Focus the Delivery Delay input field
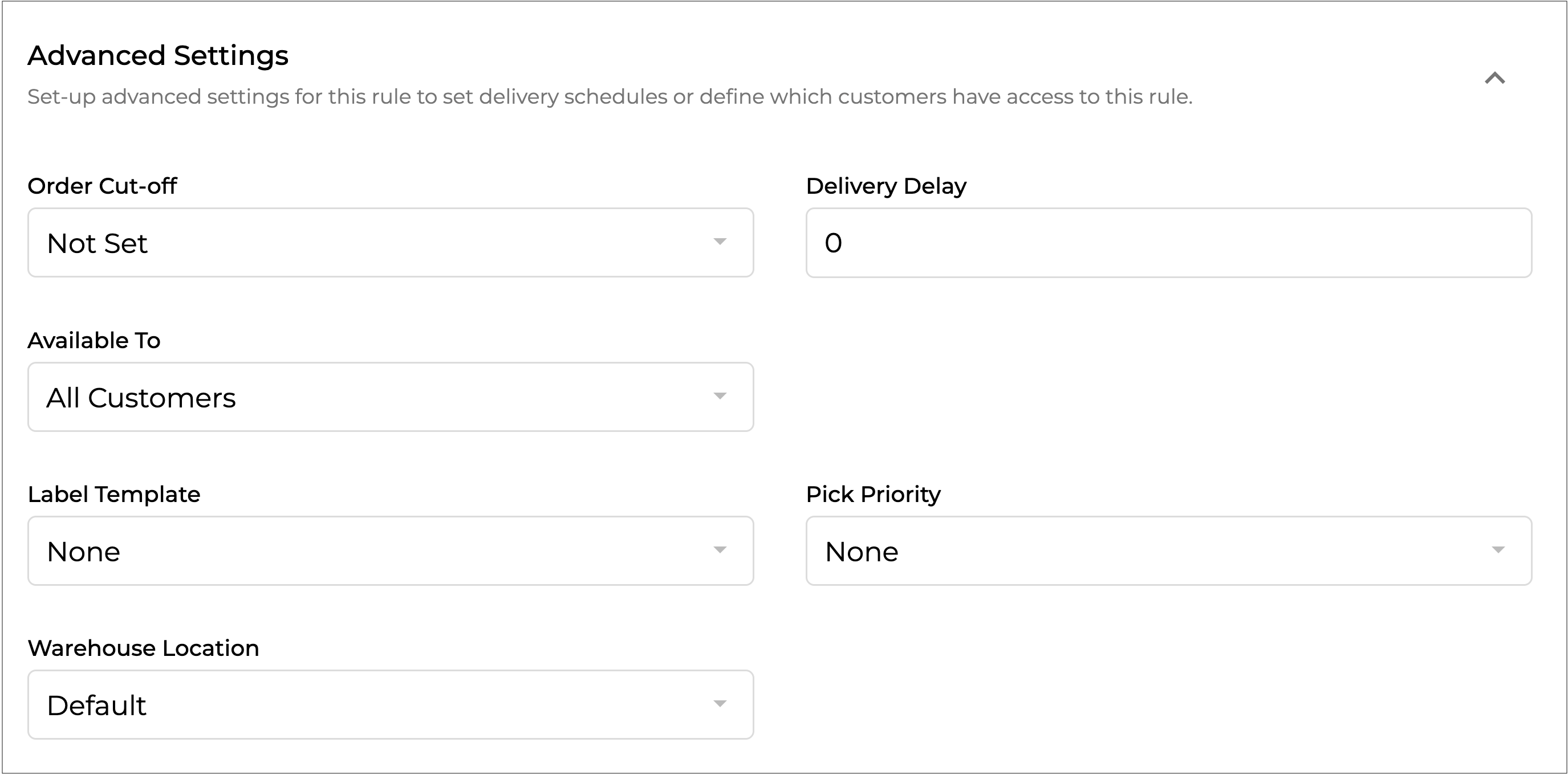Image resolution: width=1568 pixels, height=775 pixels. click(x=1168, y=243)
